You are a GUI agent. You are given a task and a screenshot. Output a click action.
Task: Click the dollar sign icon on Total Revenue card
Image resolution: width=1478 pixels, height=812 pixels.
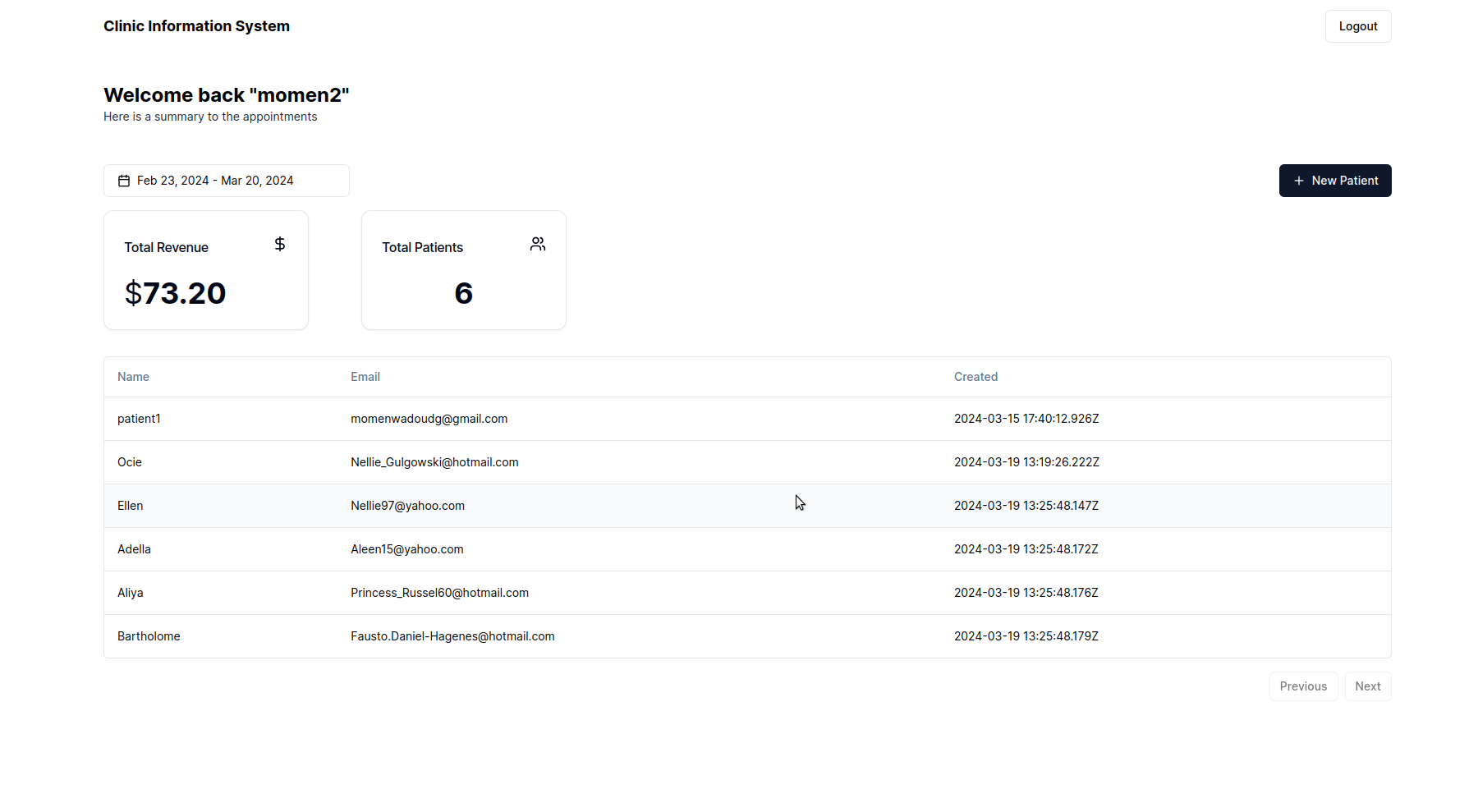coord(279,244)
